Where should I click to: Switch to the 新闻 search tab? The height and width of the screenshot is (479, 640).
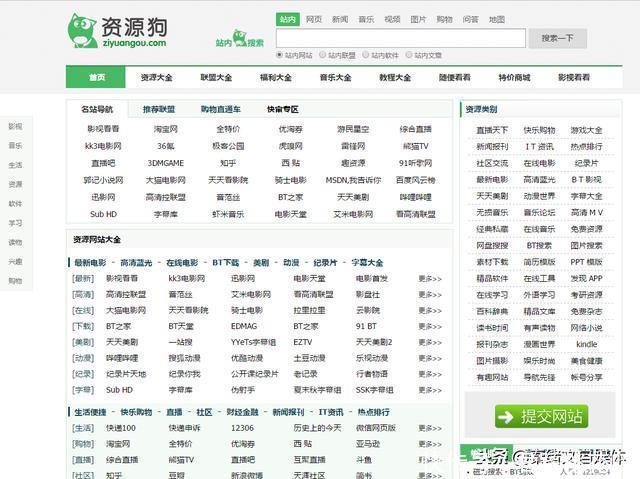tap(340, 19)
